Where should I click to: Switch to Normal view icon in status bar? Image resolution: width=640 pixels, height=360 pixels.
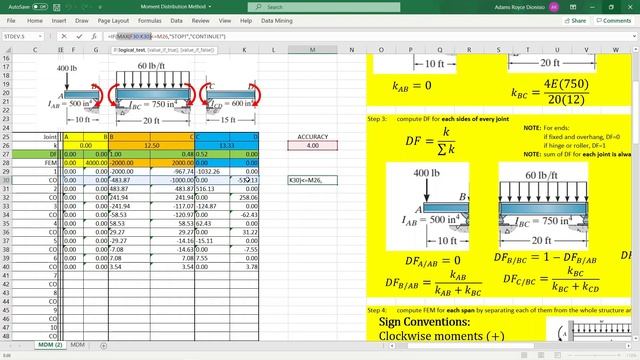pyautogui.click(x=524, y=355)
